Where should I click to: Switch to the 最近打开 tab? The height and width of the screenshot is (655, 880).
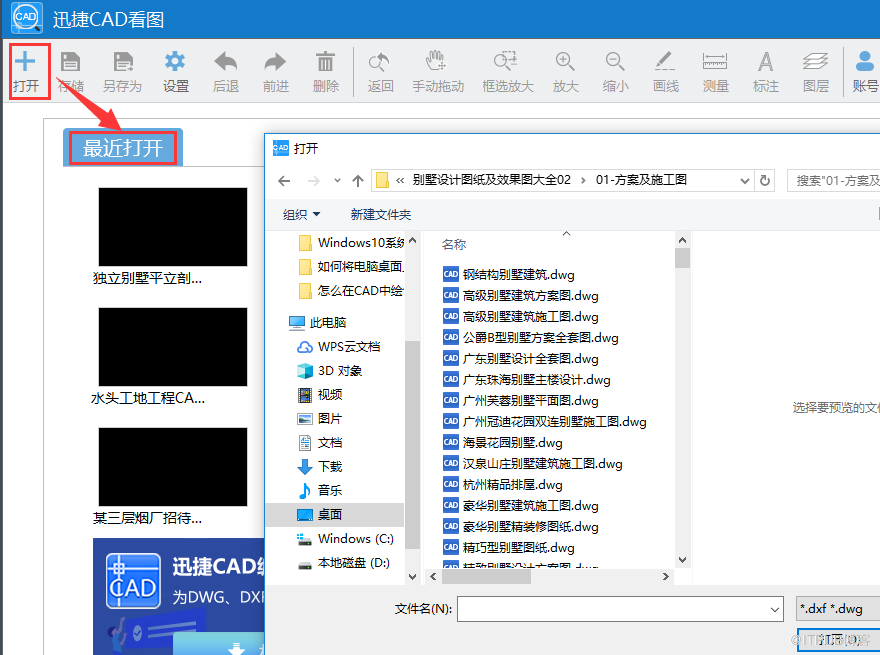coord(123,148)
